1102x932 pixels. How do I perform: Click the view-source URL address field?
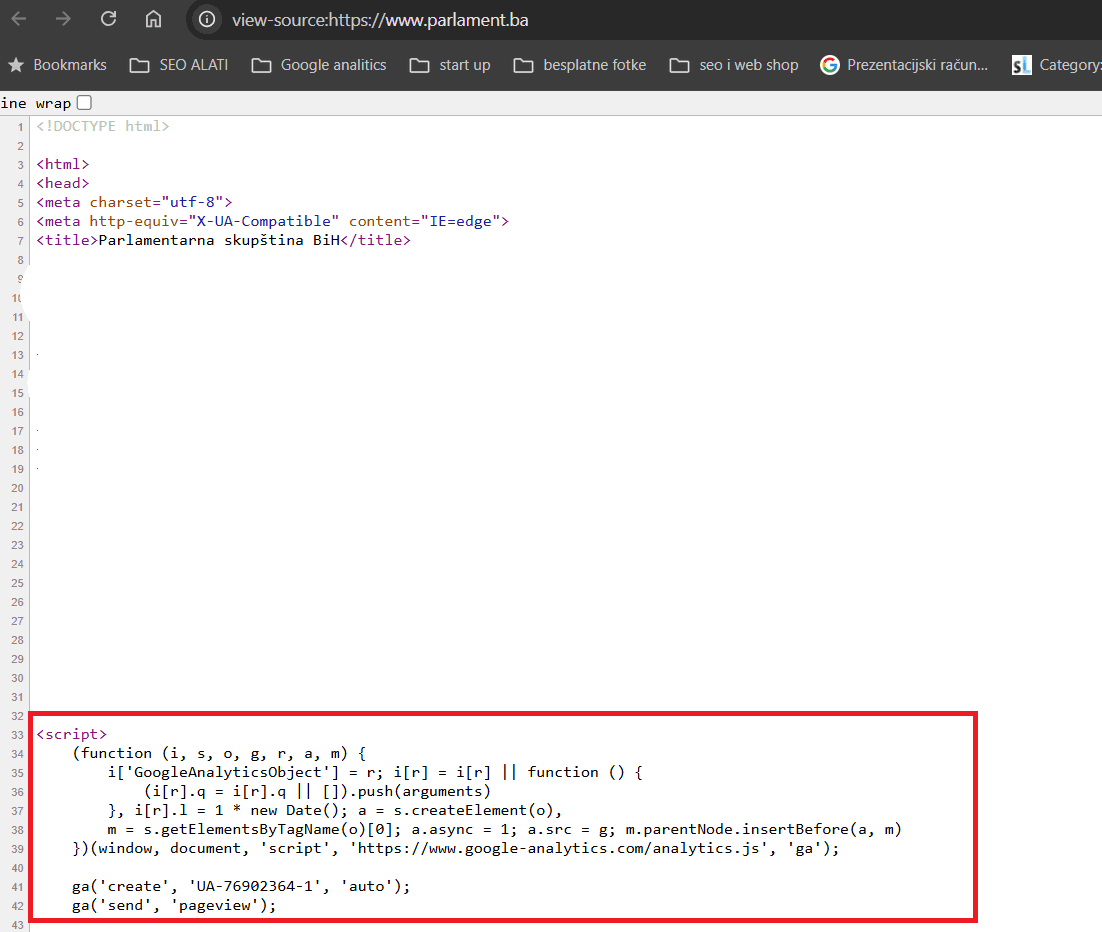click(380, 20)
